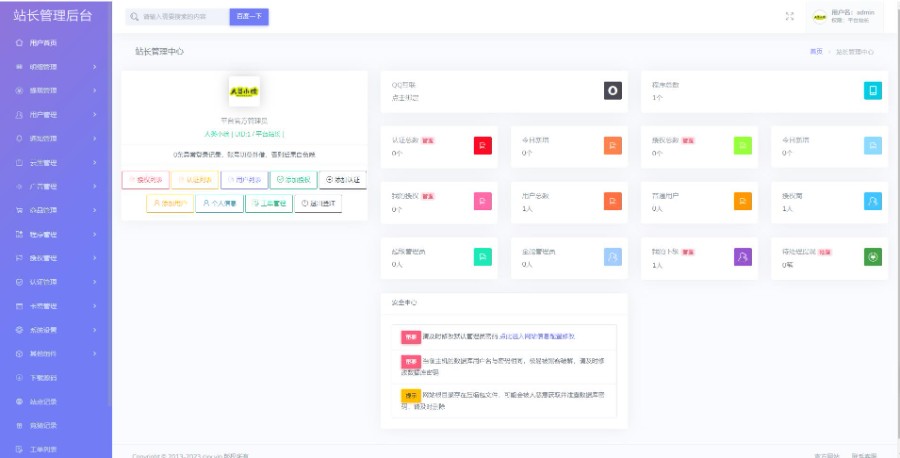The width and height of the screenshot is (900, 458).
Task: Click the 百度一下 search button
Action: [x=249, y=17]
